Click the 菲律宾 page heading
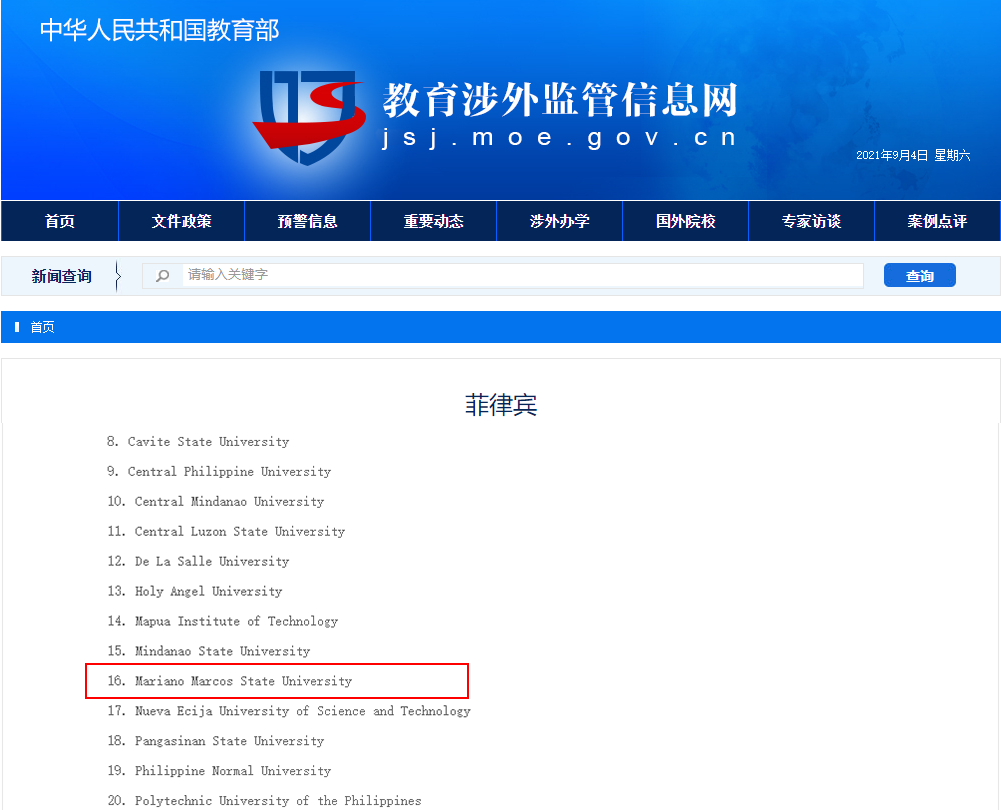This screenshot has width=1001, height=810. coord(501,405)
